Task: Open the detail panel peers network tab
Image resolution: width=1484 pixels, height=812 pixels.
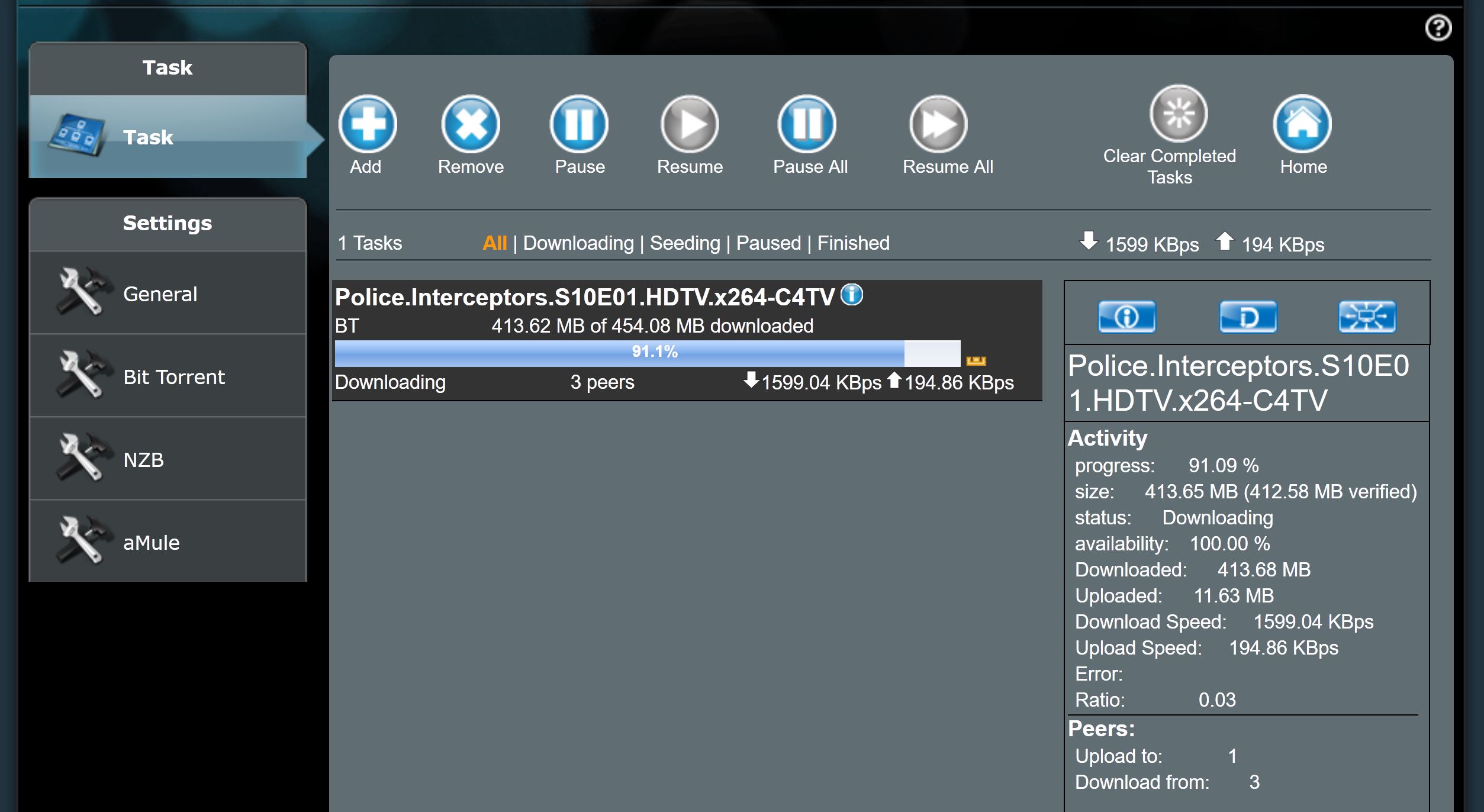Action: click(x=1367, y=317)
